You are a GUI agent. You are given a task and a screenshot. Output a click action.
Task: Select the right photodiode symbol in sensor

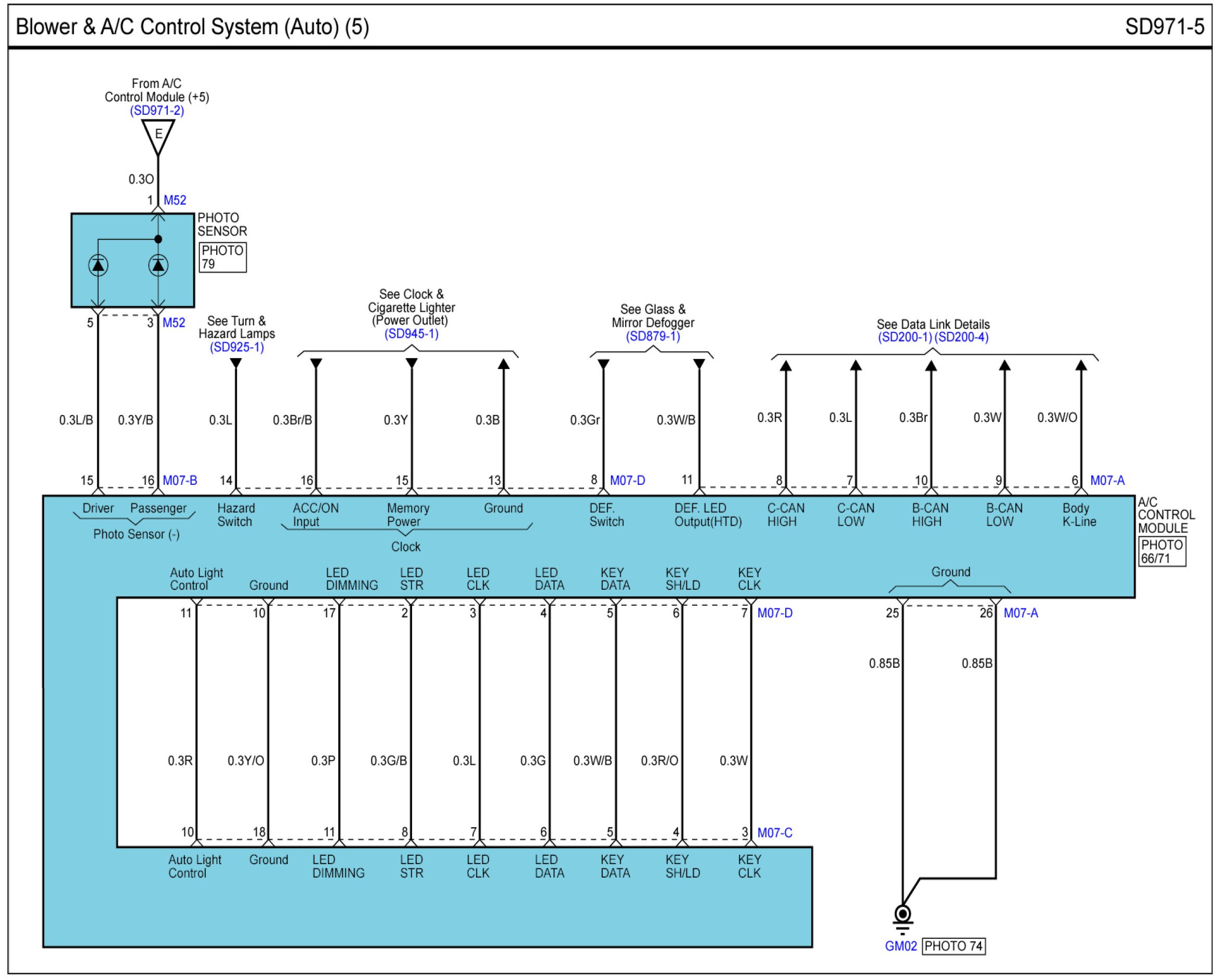tap(158, 265)
